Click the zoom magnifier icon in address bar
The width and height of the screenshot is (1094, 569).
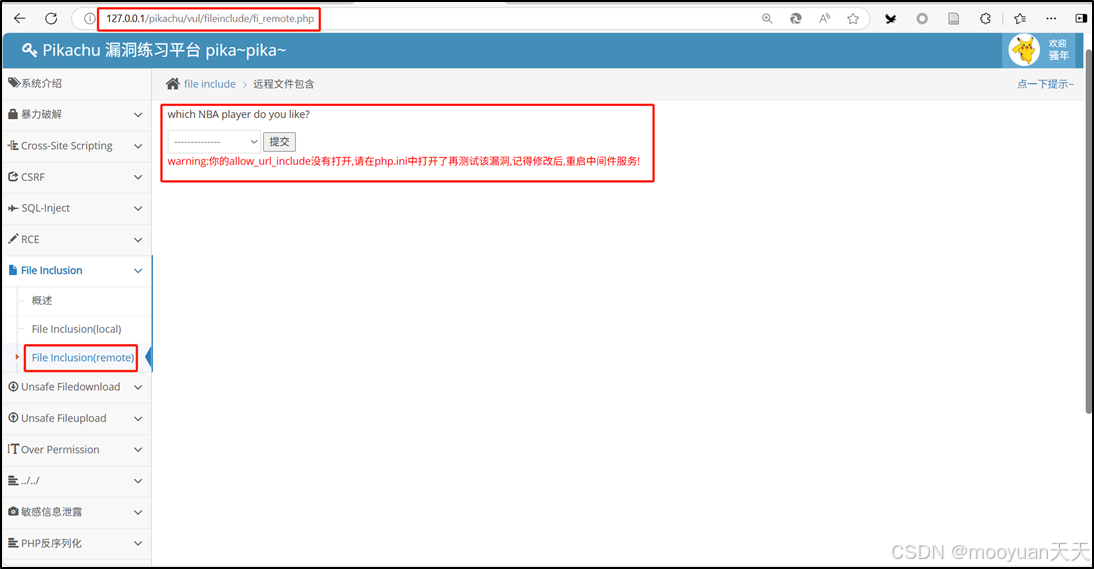click(767, 19)
